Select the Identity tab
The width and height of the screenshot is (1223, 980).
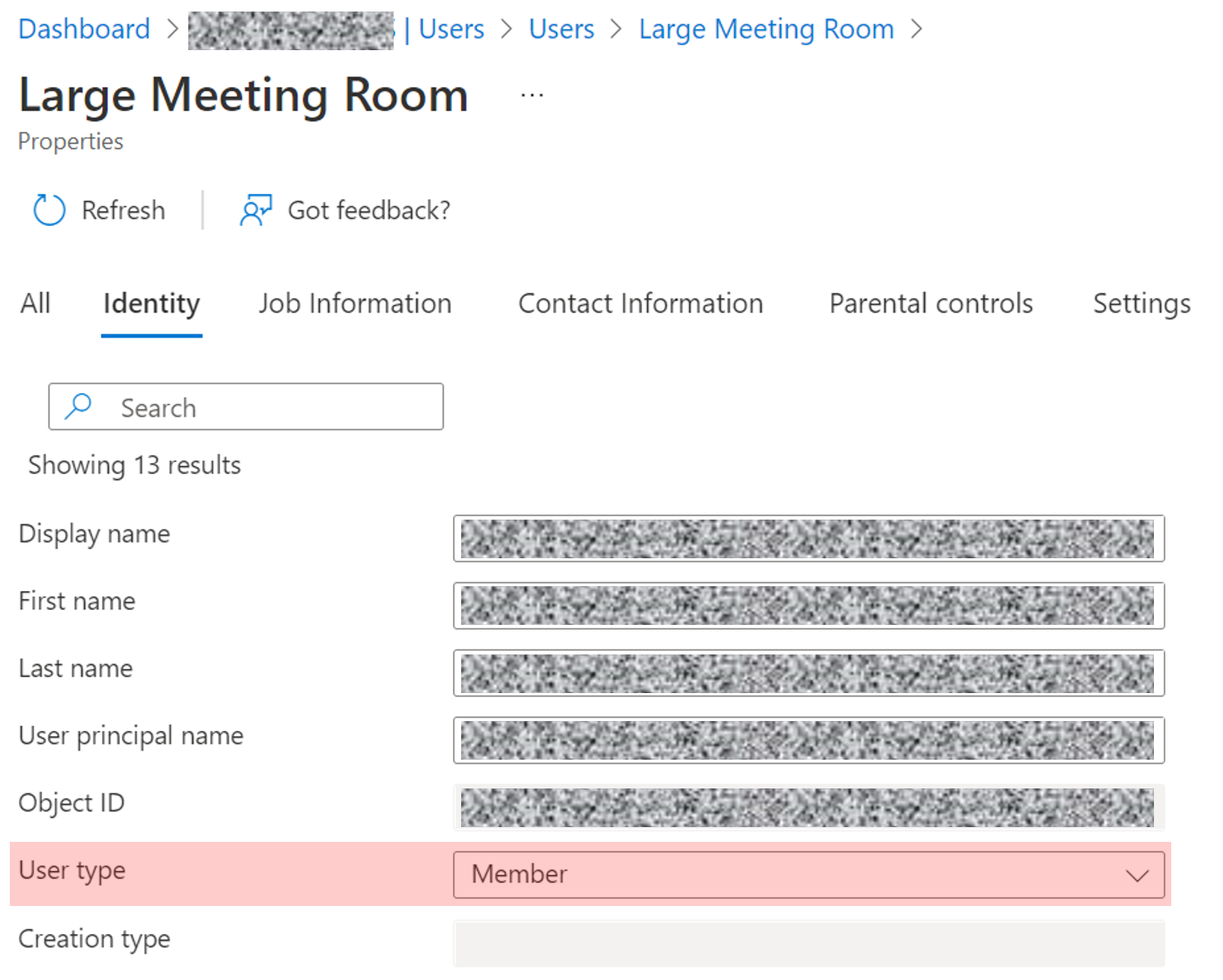pos(151,303)
